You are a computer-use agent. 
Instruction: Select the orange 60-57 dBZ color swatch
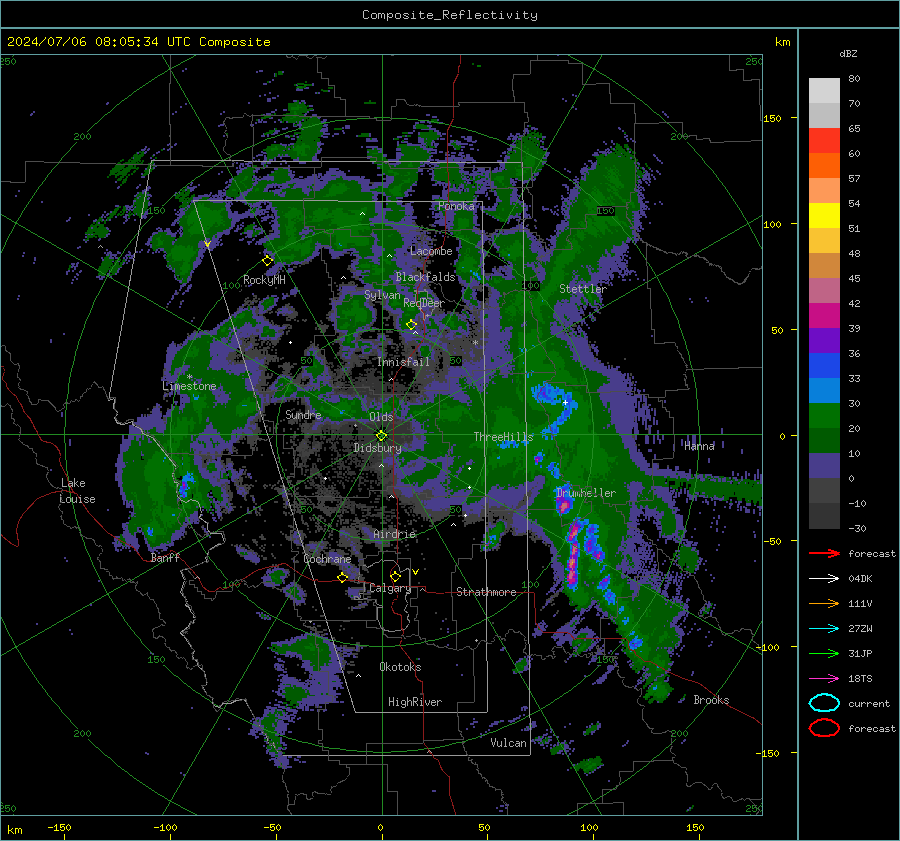coord(824,166)
